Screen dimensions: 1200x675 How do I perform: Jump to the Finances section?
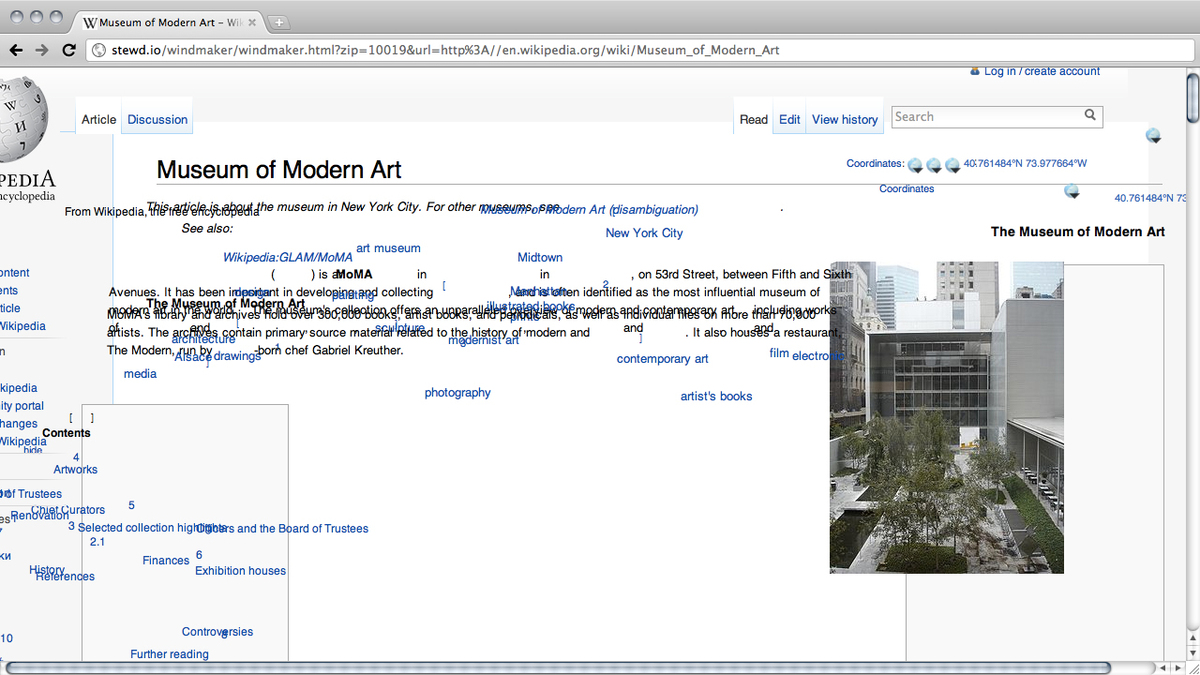point(165,561)
